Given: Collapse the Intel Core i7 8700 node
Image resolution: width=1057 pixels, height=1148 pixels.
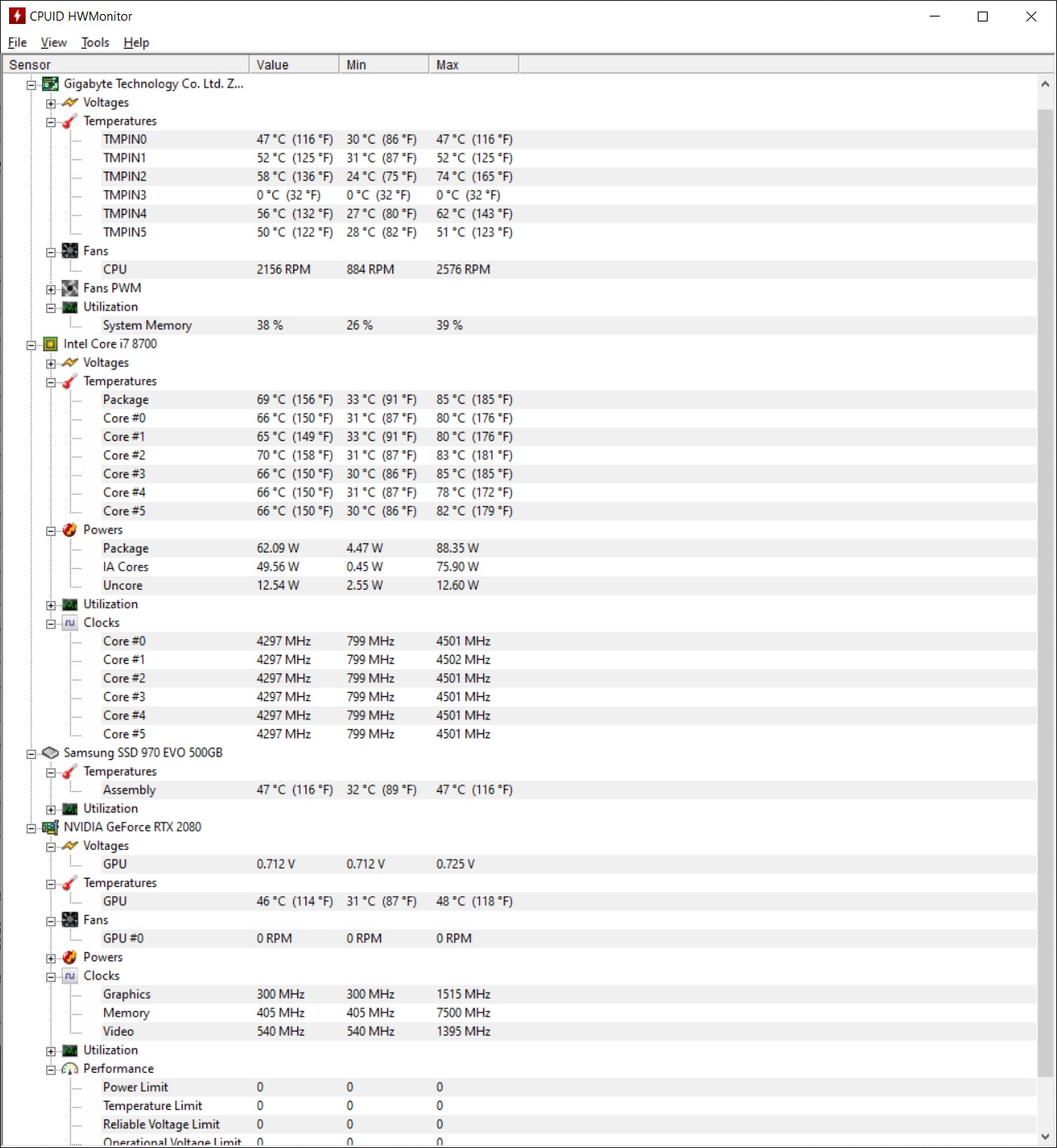Looking at the screenshot, I should (31, 344).
